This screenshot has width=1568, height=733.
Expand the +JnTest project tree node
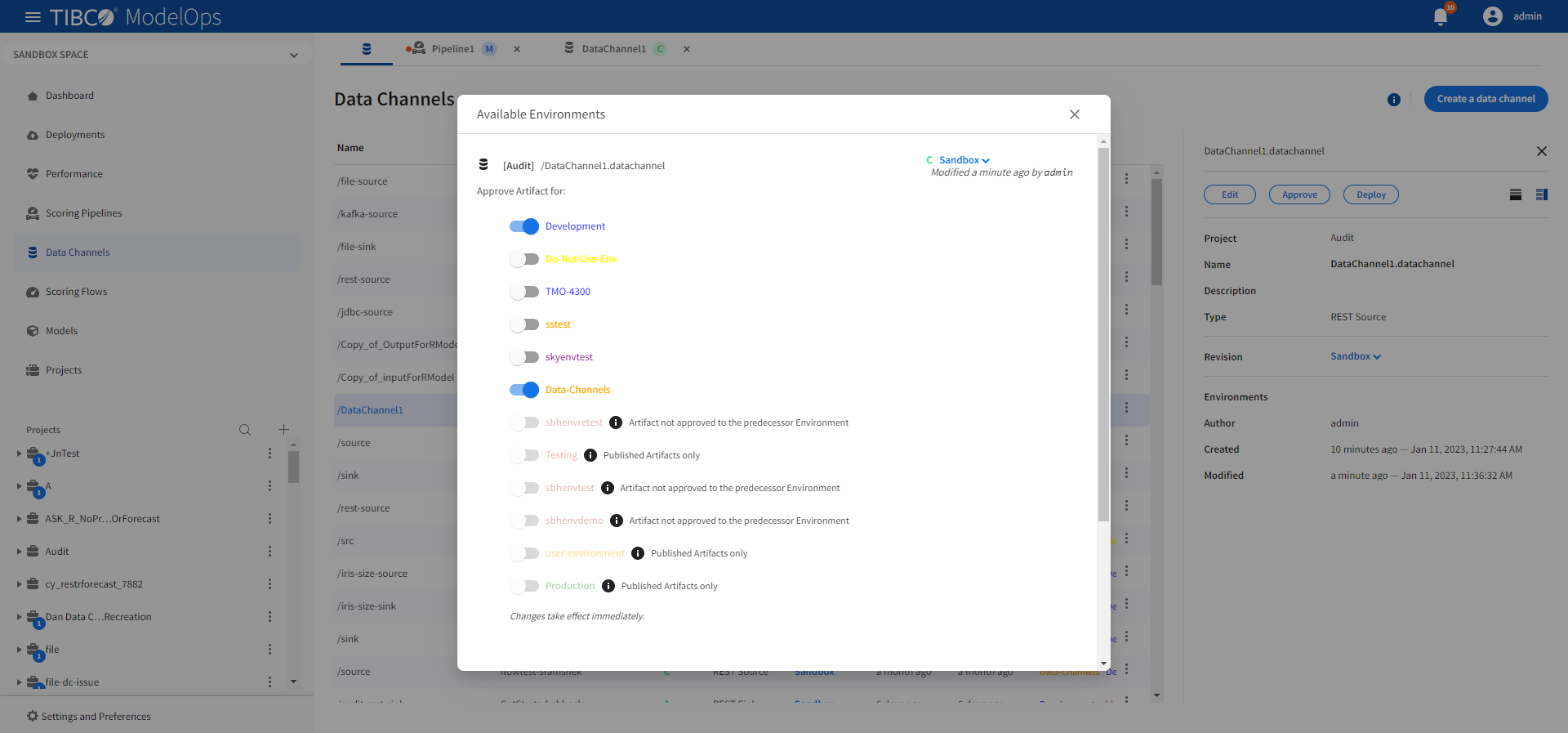coord(19,454)
